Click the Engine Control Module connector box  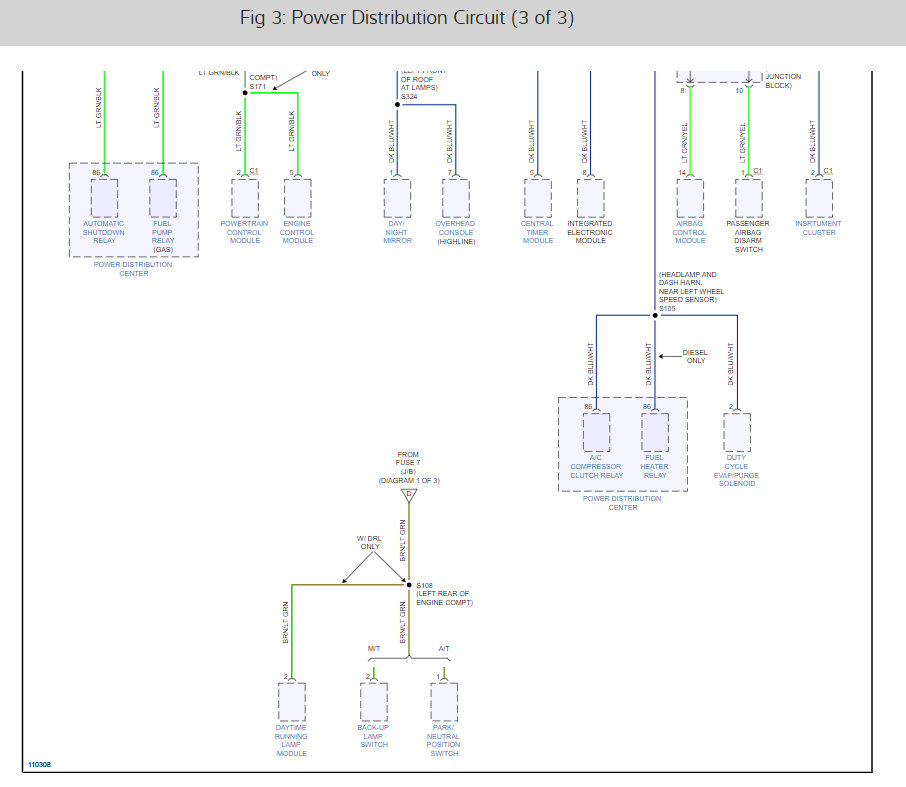(298, 198)
